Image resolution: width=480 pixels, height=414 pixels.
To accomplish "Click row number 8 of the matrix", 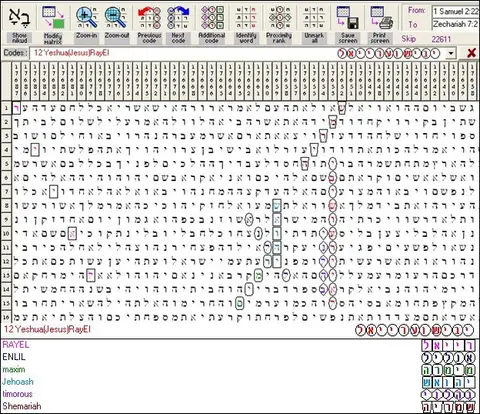I will 6,205.
